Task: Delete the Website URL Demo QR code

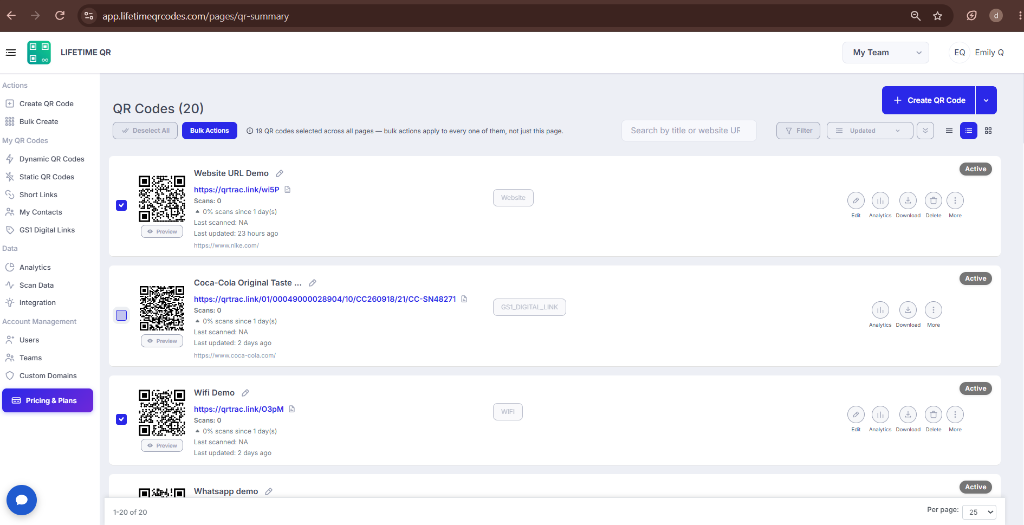Action: pos(934,200)
